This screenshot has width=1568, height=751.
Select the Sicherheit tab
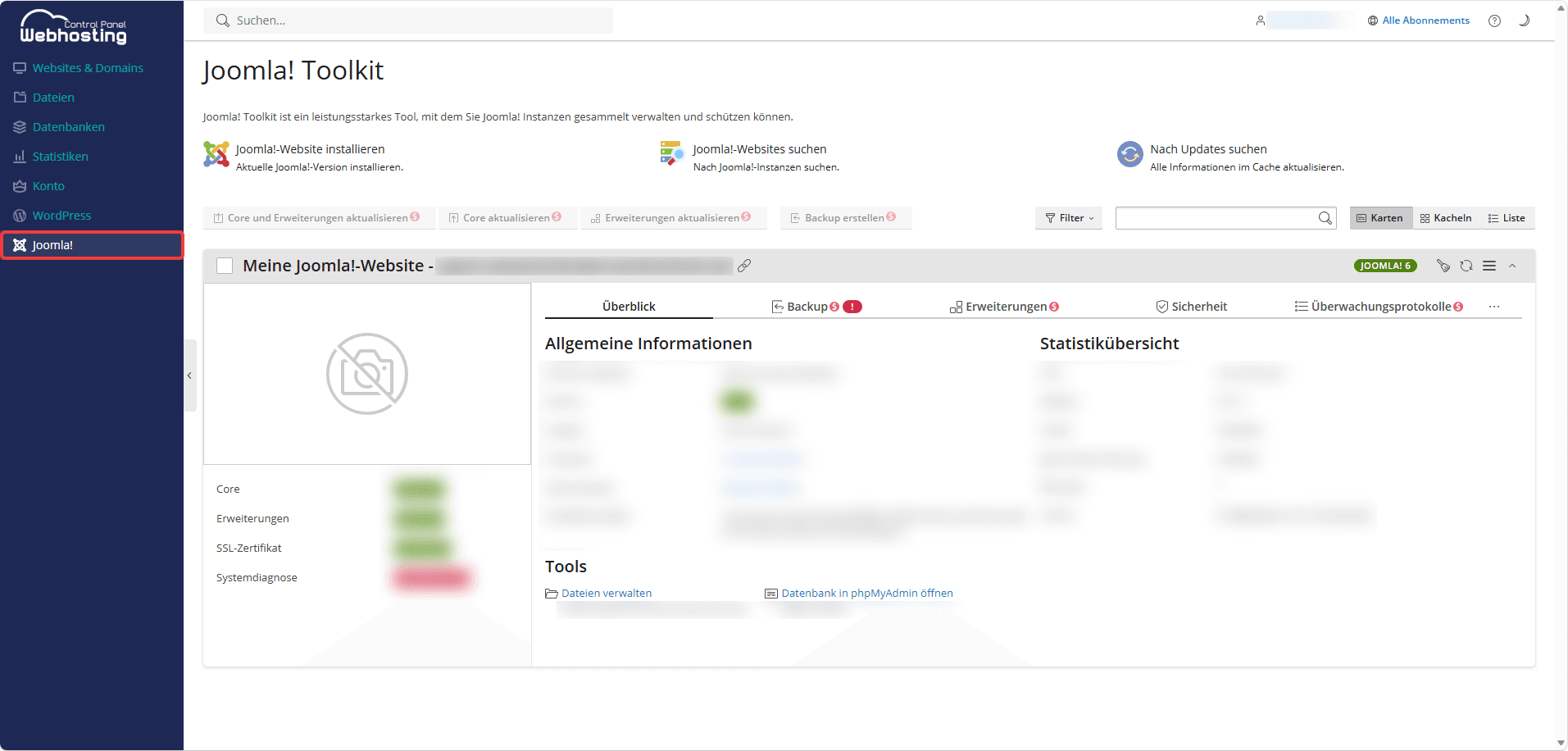pos(1192,307)
